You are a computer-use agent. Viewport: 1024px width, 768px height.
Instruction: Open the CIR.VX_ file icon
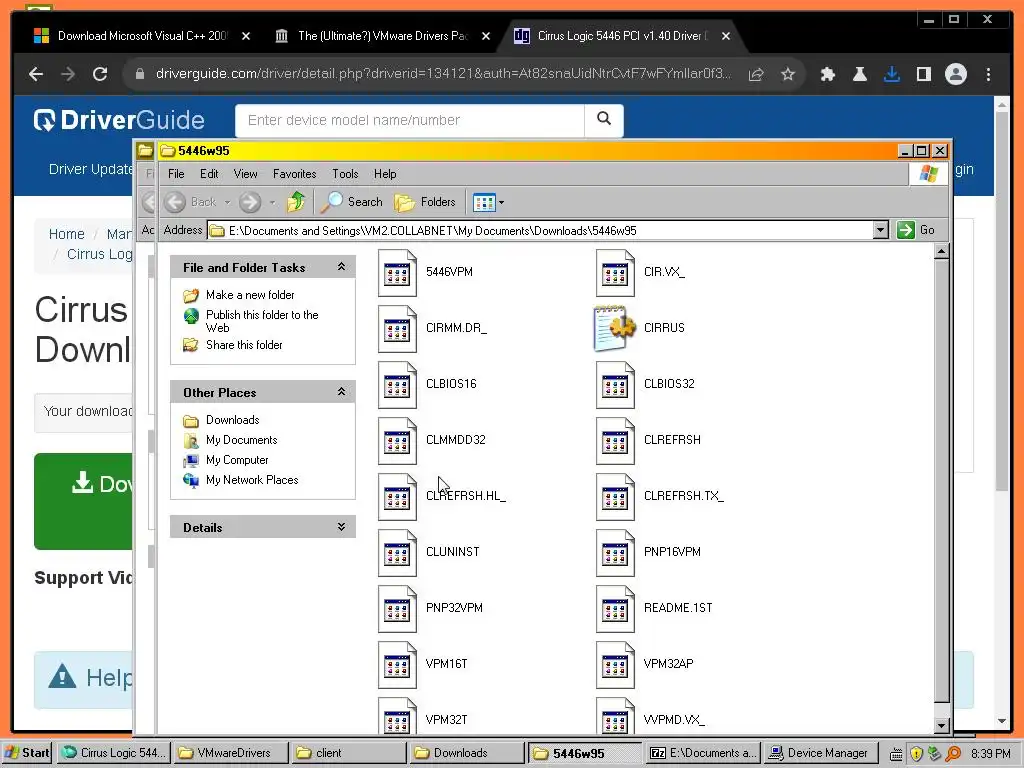coord(615,273)
